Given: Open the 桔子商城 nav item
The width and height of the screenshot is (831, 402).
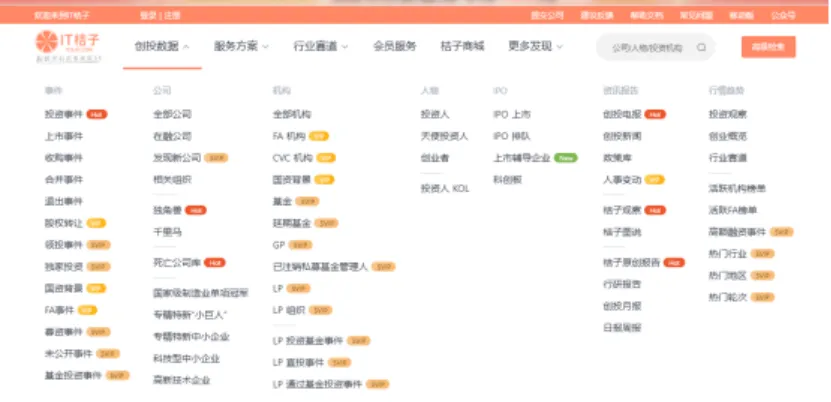Looking at the screenshot, I should pos(462,47).
